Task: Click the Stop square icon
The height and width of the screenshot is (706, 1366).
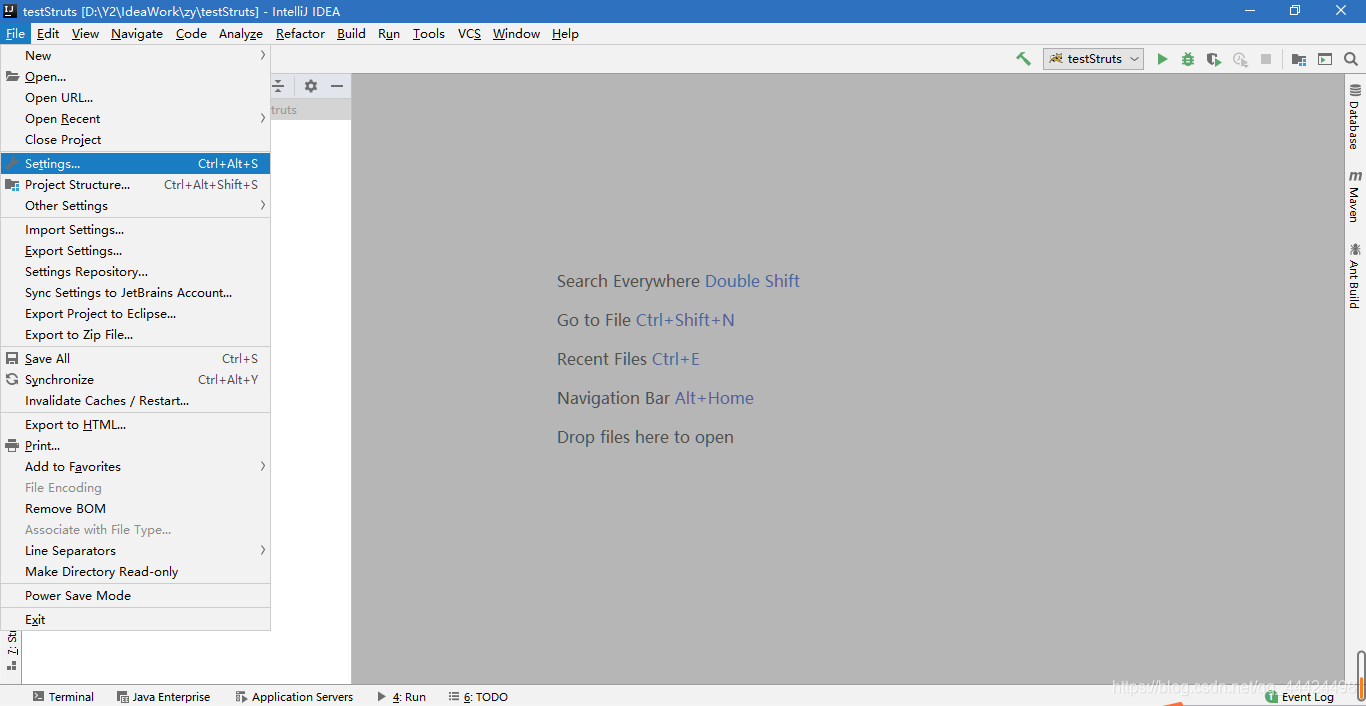Action: coord(1266,59)
